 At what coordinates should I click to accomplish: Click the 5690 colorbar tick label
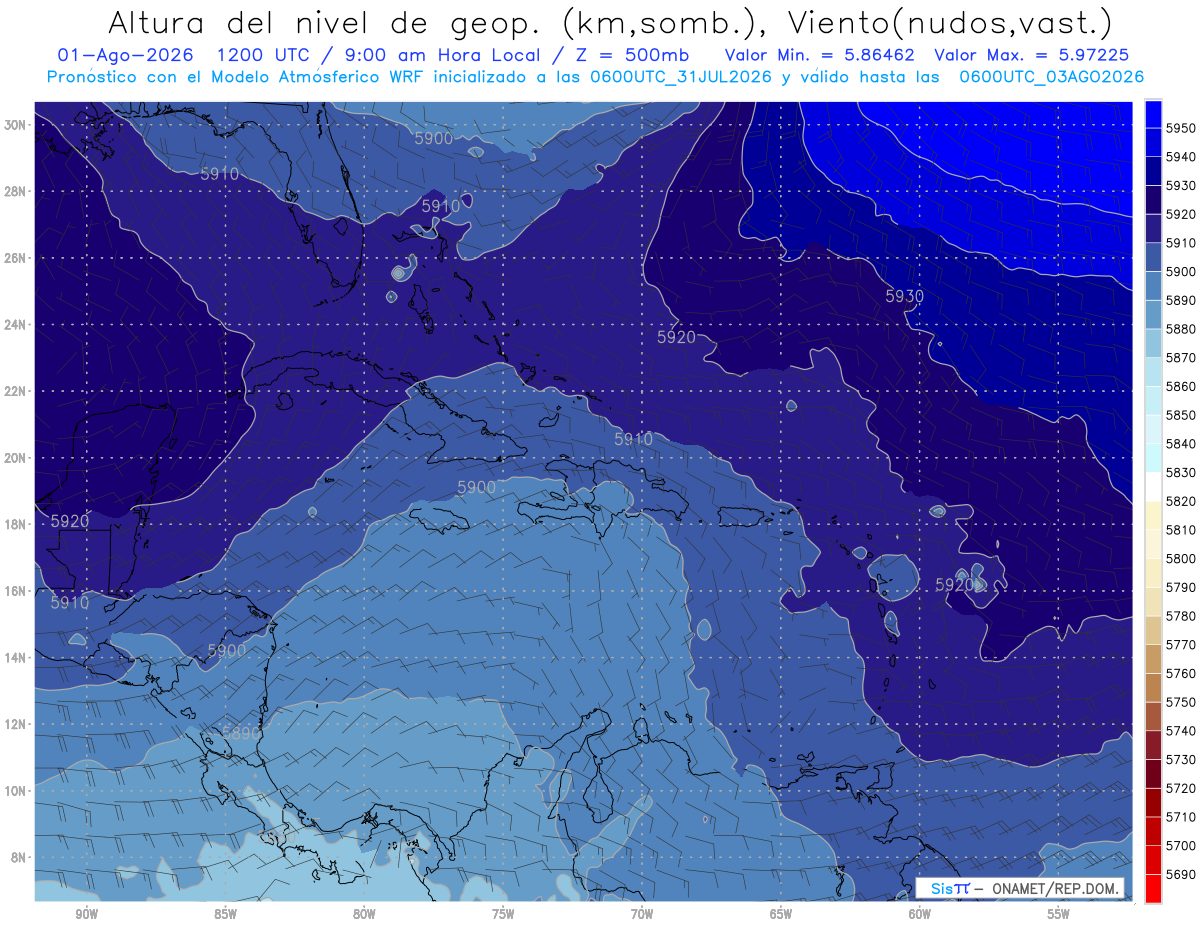tap(1181, 874)
